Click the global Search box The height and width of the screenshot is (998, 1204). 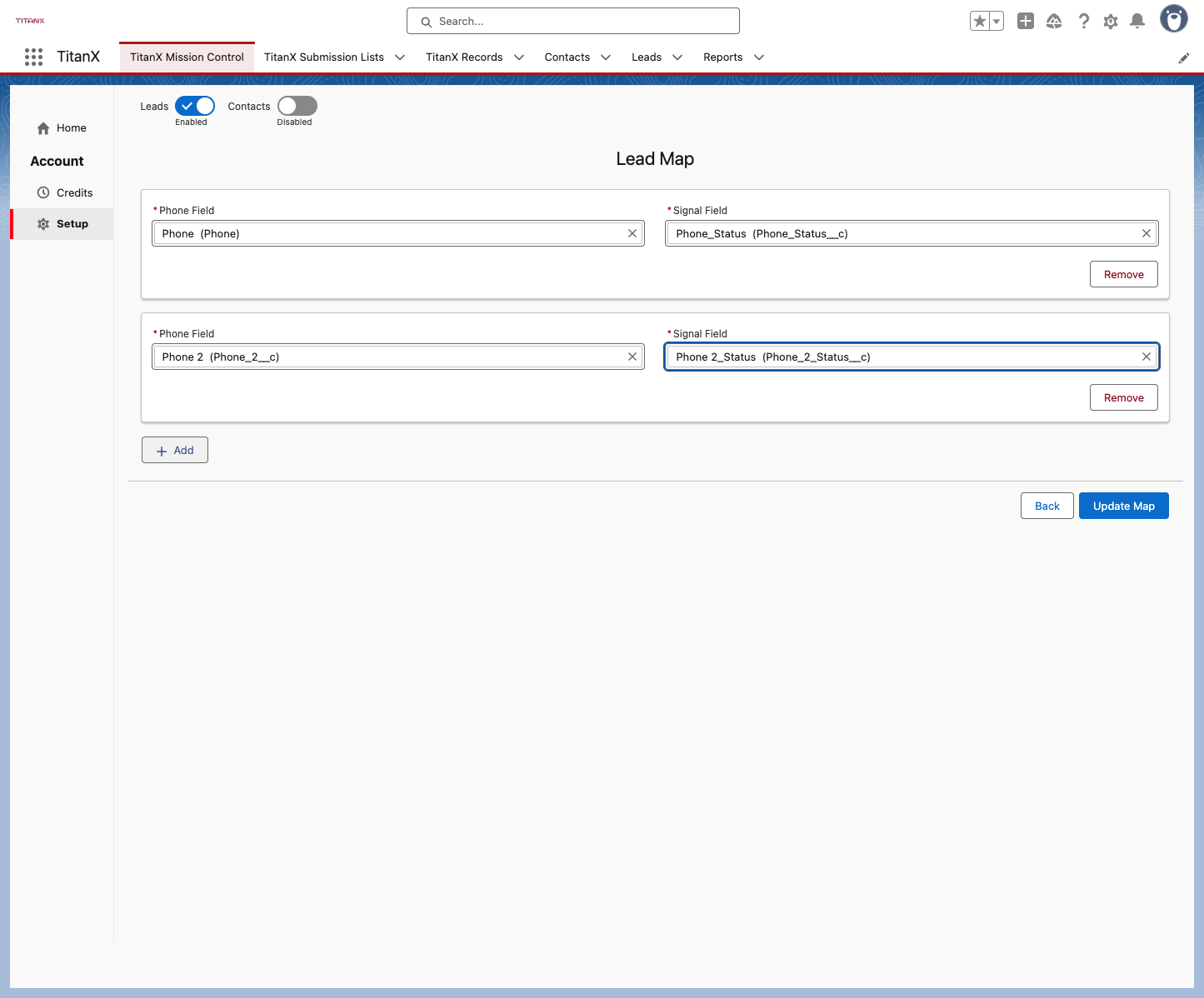(x=573, y=21)
